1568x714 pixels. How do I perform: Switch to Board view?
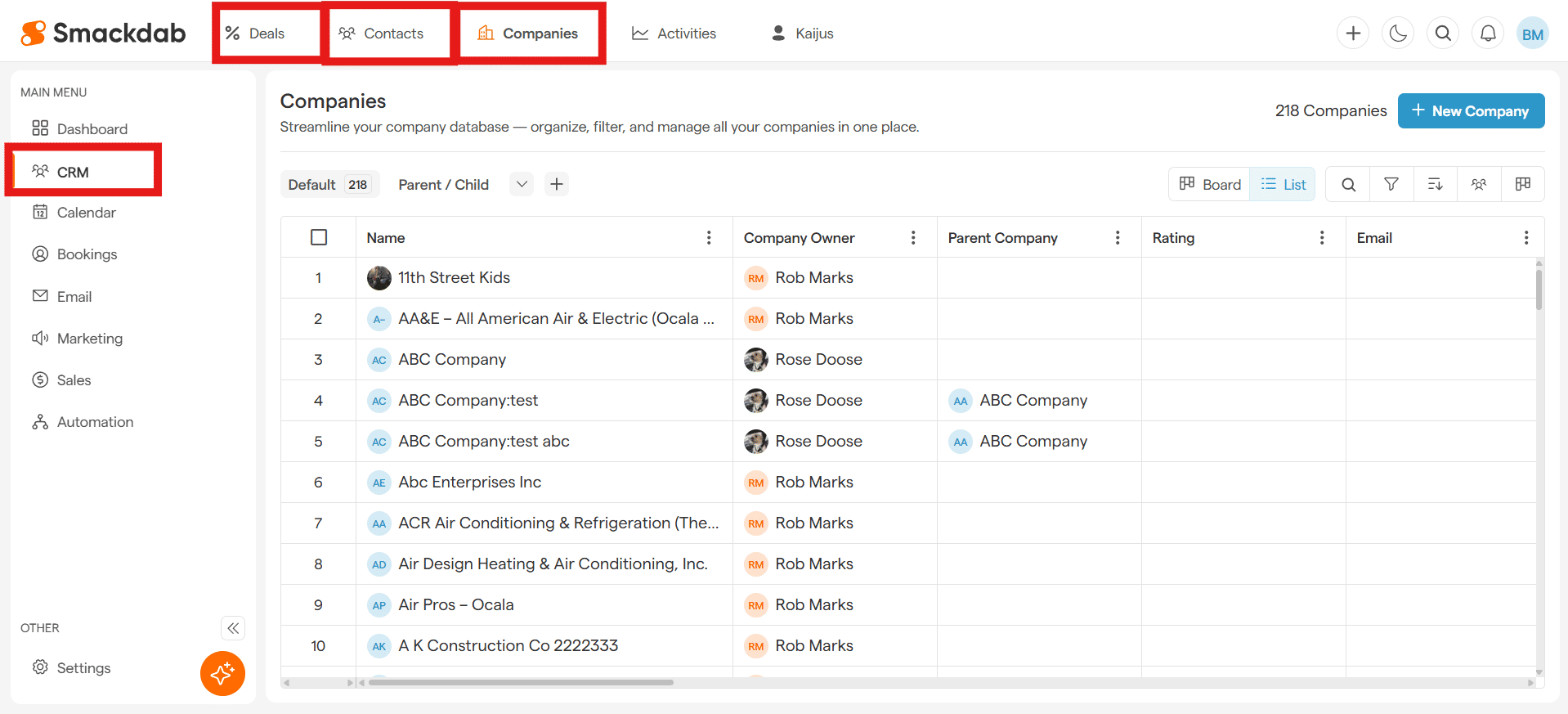pos(1210,184)
